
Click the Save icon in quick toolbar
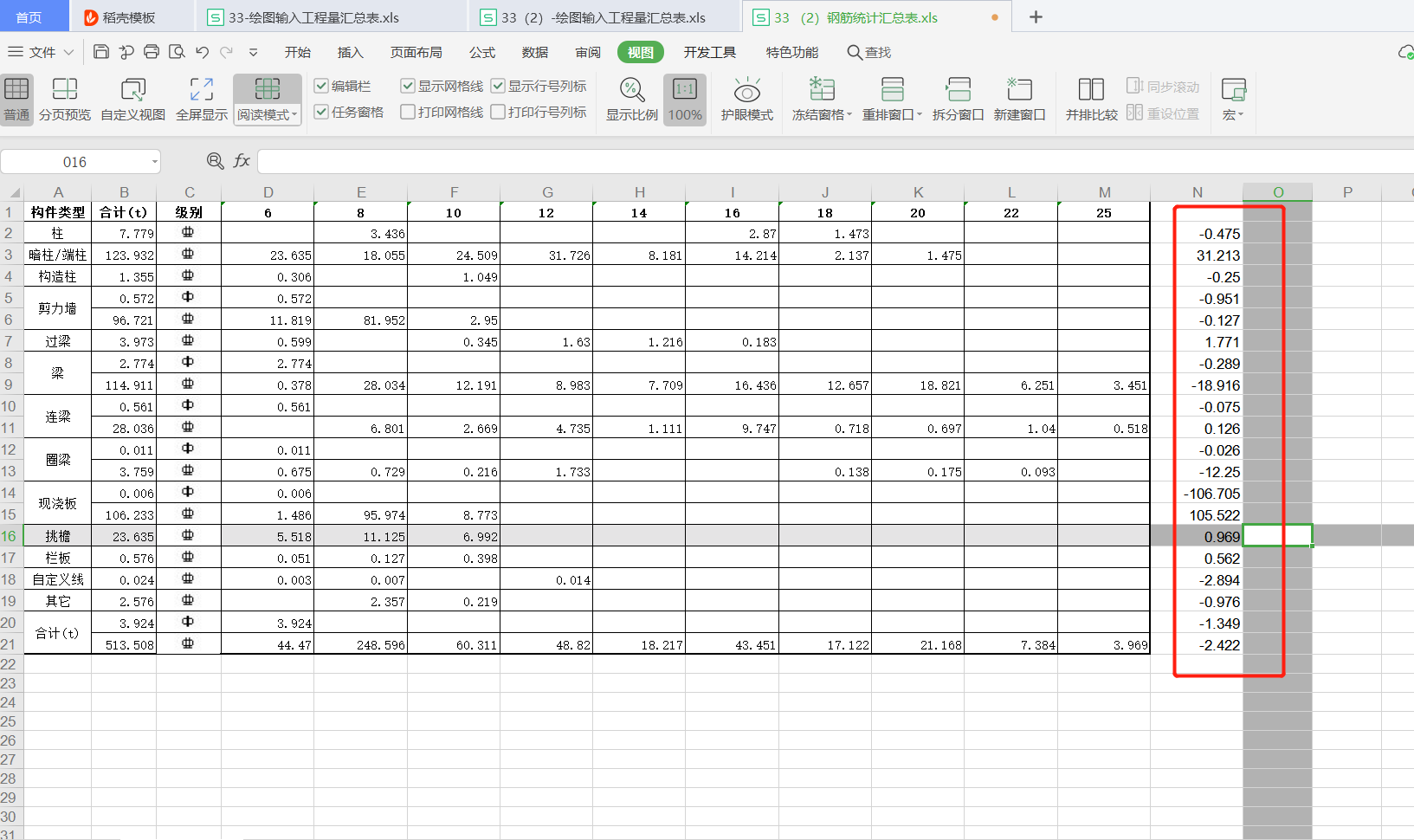101,52
